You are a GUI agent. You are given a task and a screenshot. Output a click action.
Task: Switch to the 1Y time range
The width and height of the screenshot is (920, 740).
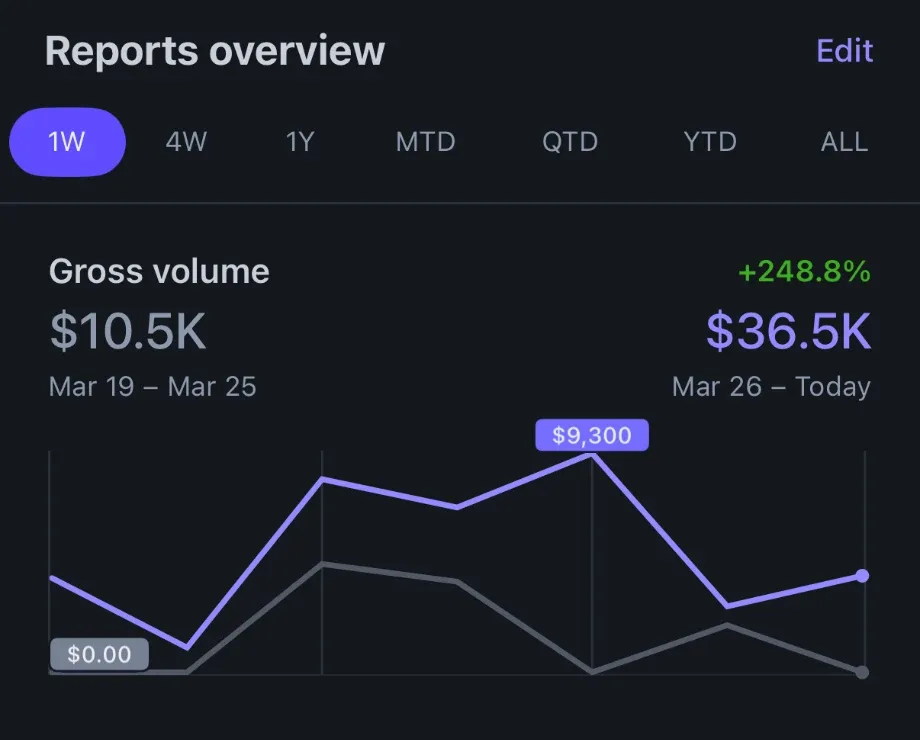pos(300,142)
